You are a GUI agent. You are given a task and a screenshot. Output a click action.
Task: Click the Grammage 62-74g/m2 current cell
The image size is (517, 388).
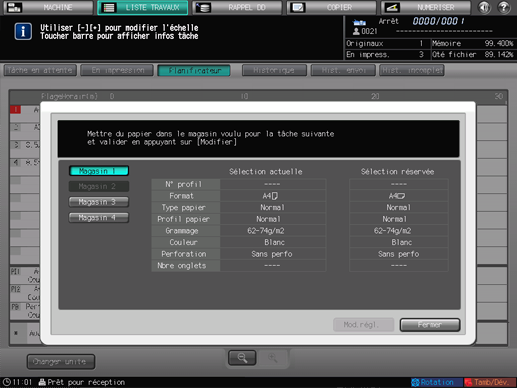[273, 231]
